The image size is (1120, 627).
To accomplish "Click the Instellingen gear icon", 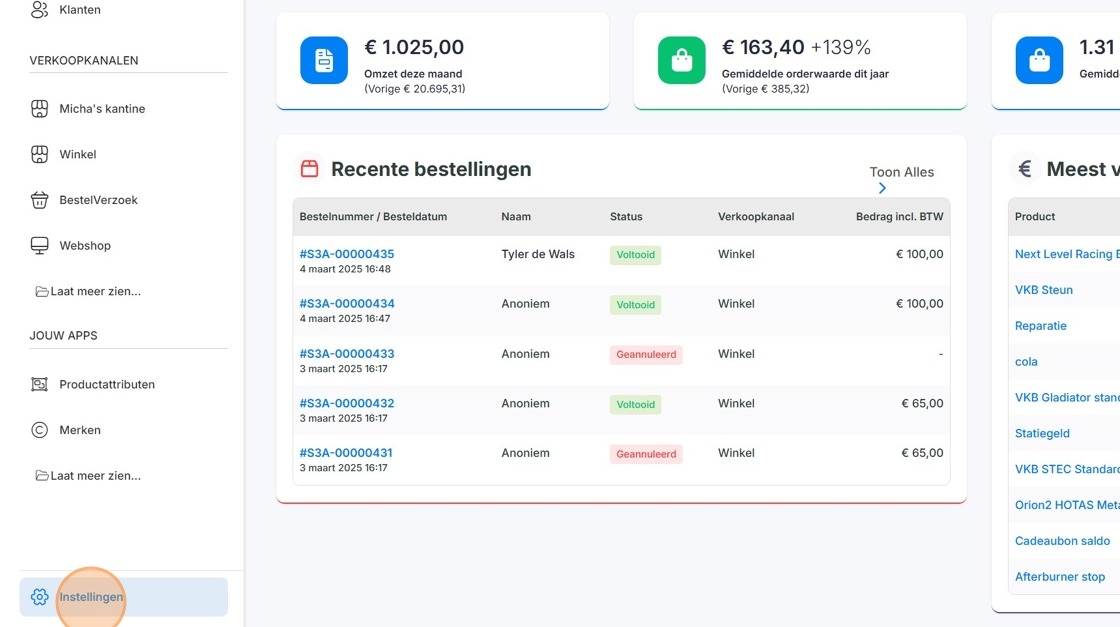I will click(x=39, y=597).
